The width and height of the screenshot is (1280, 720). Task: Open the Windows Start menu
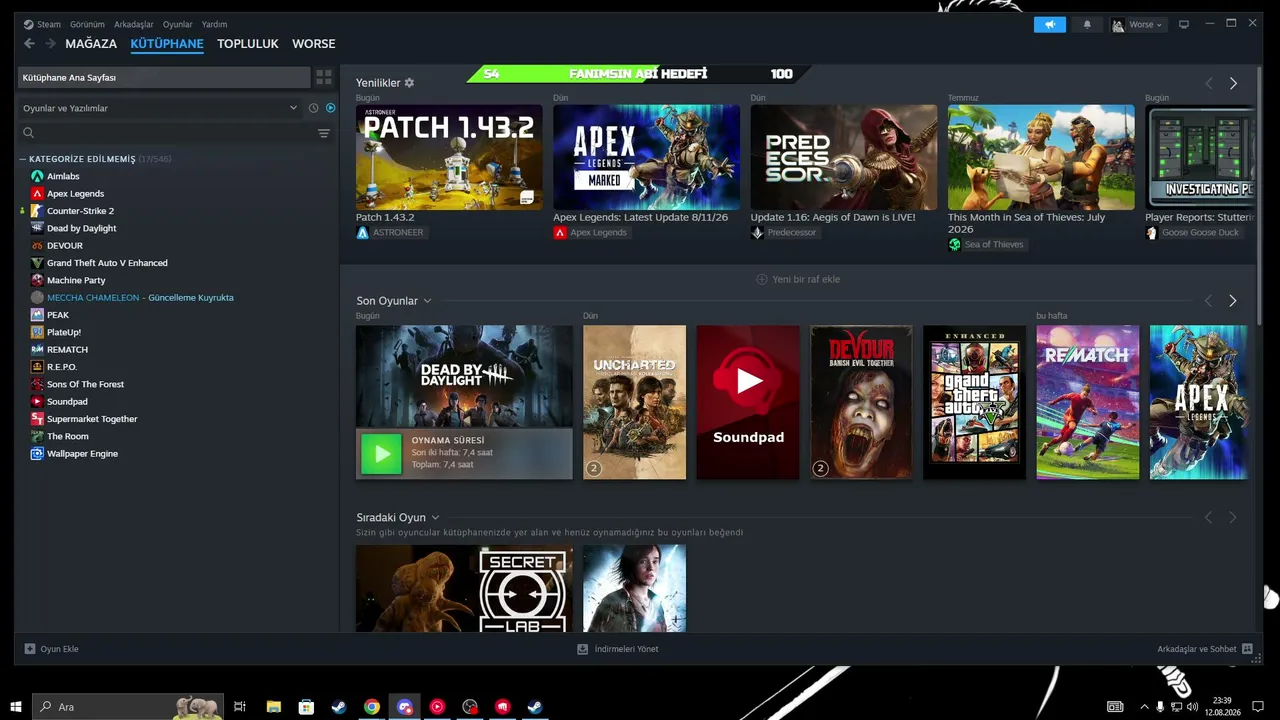tap(16, 707)
